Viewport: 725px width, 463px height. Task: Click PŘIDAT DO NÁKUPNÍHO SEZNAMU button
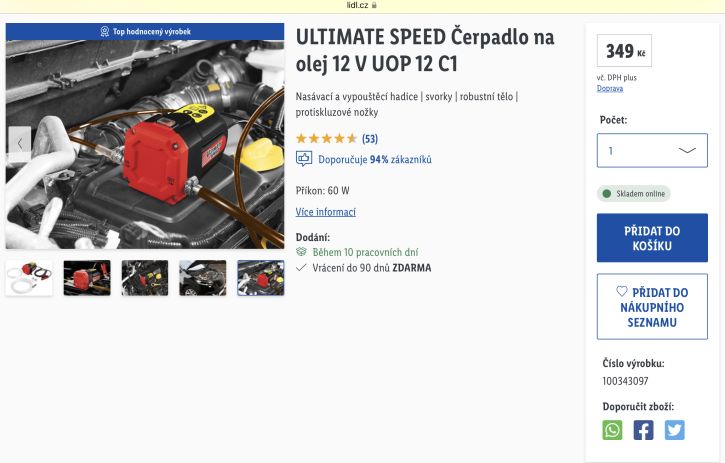coord(652,307)
